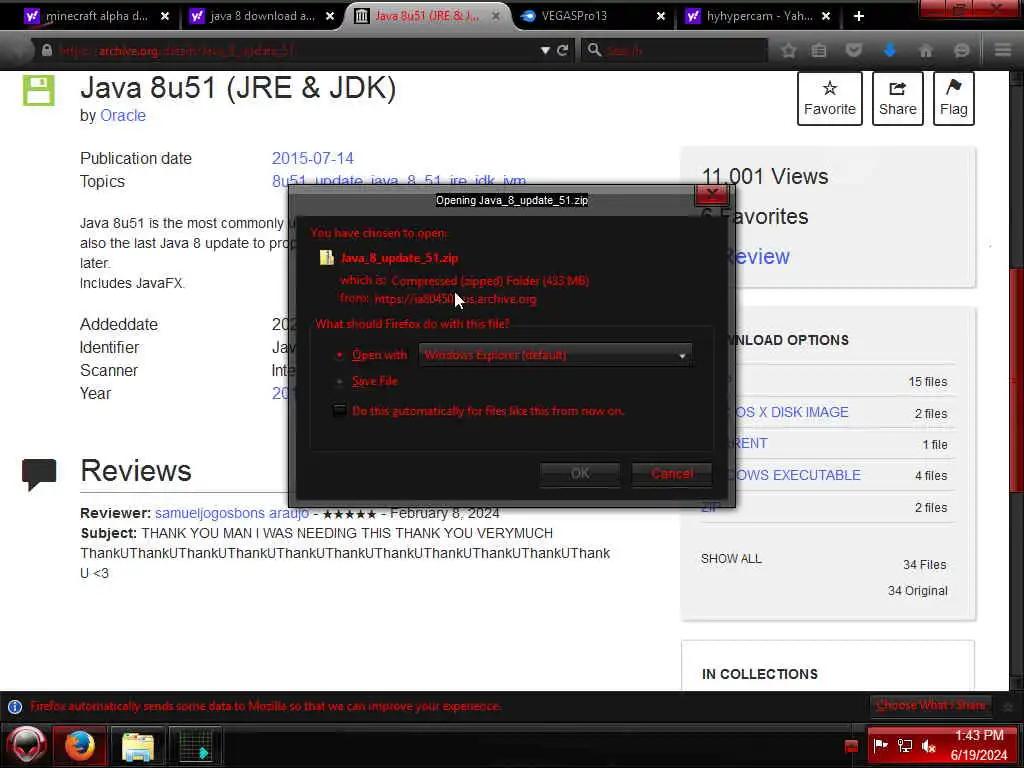
Task: Click the '34 Original' files text
Action: pyautogui.click(x=918, y=590)
